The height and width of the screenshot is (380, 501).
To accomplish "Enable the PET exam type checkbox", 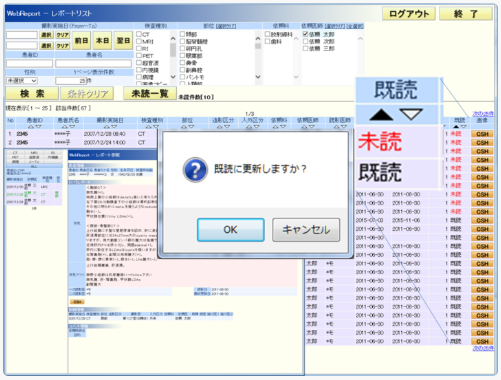I will coord(139,56).
